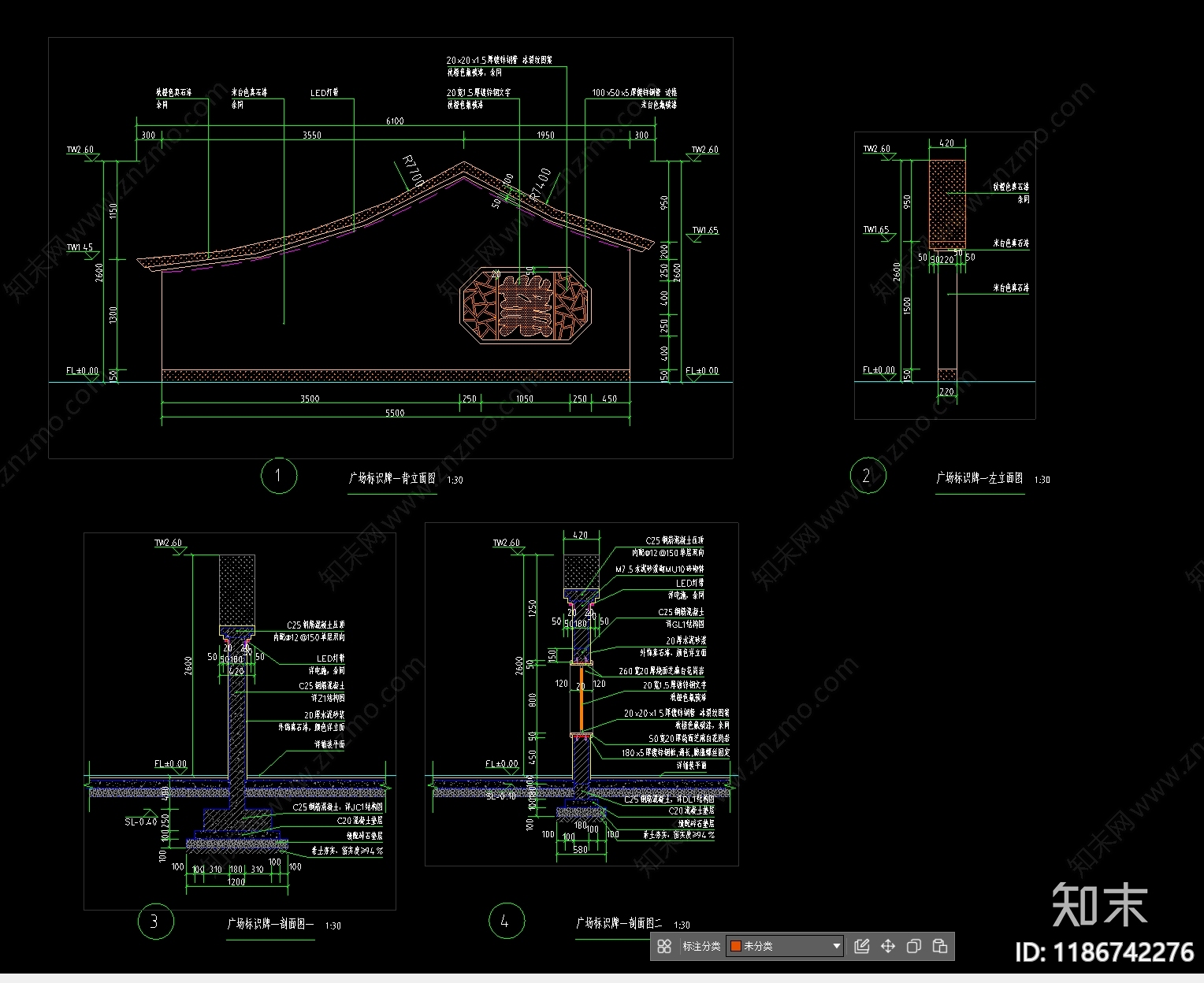This screenshot has height=983, width=1204.
Task: Click the orange category color swatch
Action: pos(736,946)
